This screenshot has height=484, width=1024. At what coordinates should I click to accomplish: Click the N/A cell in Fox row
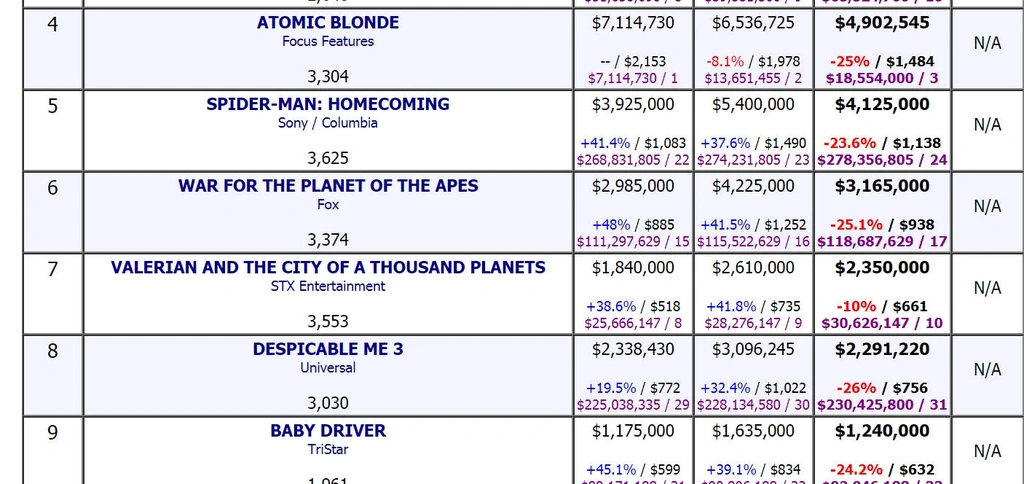click(x=987, y=206)
